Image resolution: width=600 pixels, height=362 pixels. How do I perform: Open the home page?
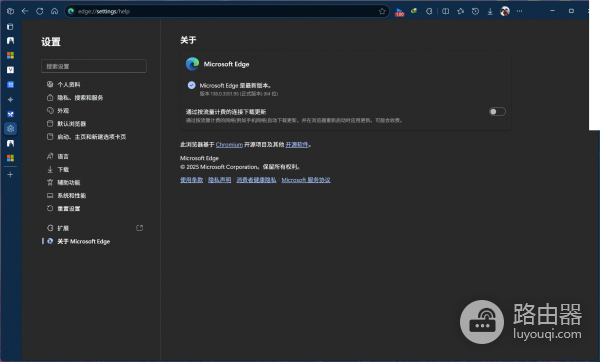54,11
